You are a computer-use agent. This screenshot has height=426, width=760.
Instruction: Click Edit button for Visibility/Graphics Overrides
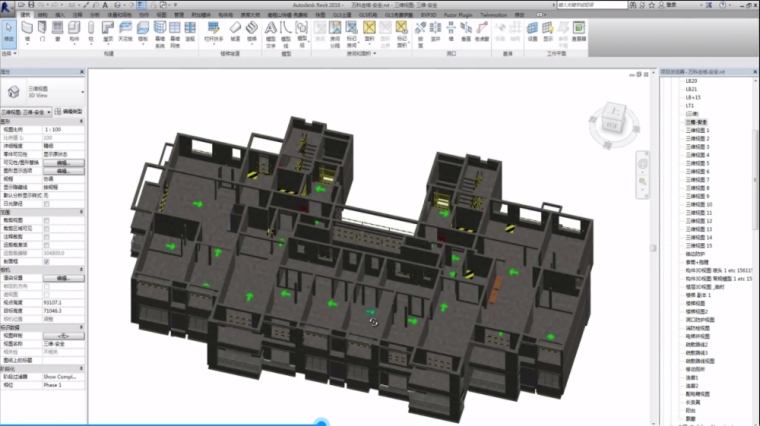[62, 160]
